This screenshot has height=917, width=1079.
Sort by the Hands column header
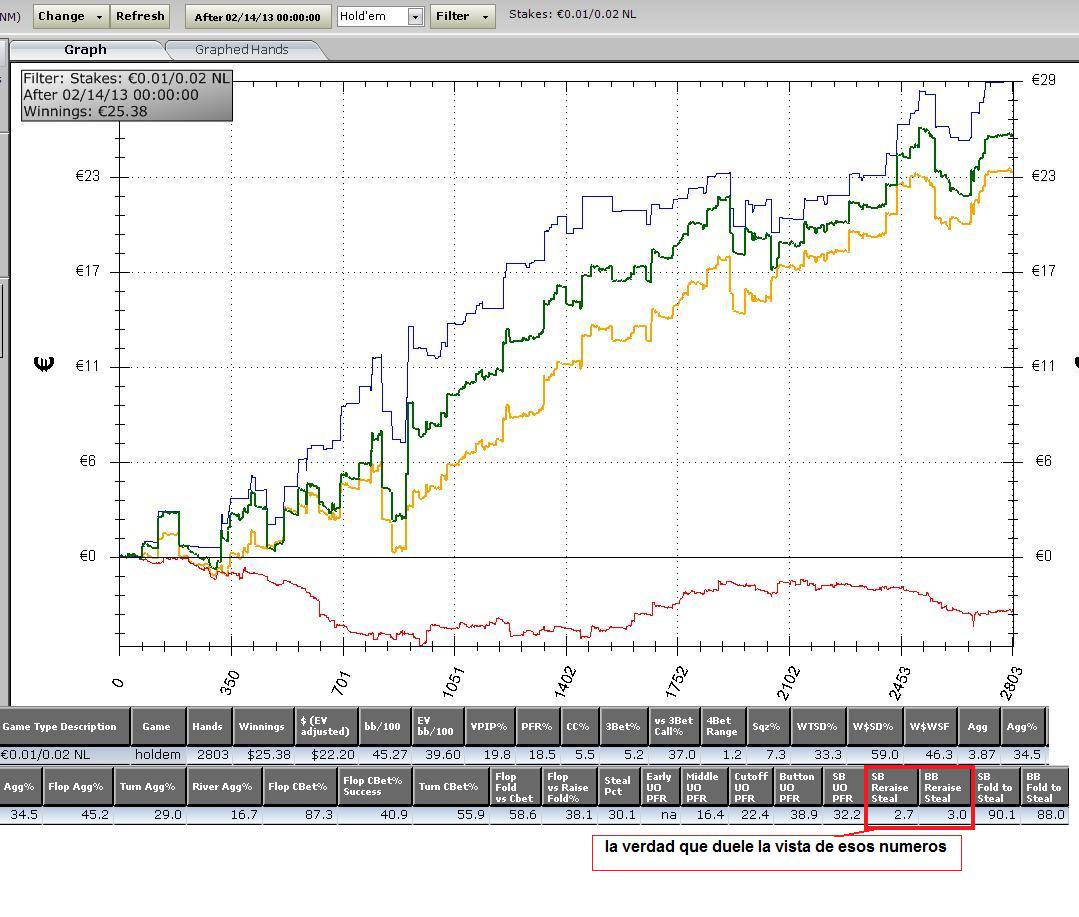pos(209,726)
